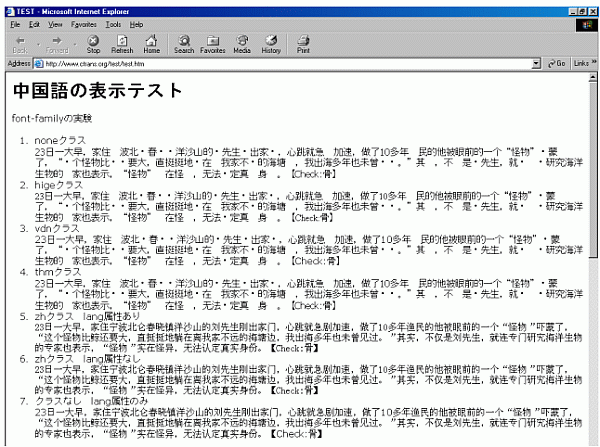The image size is (600, 447).
Task: Stop loading the page
Action: tap(93, 44)
